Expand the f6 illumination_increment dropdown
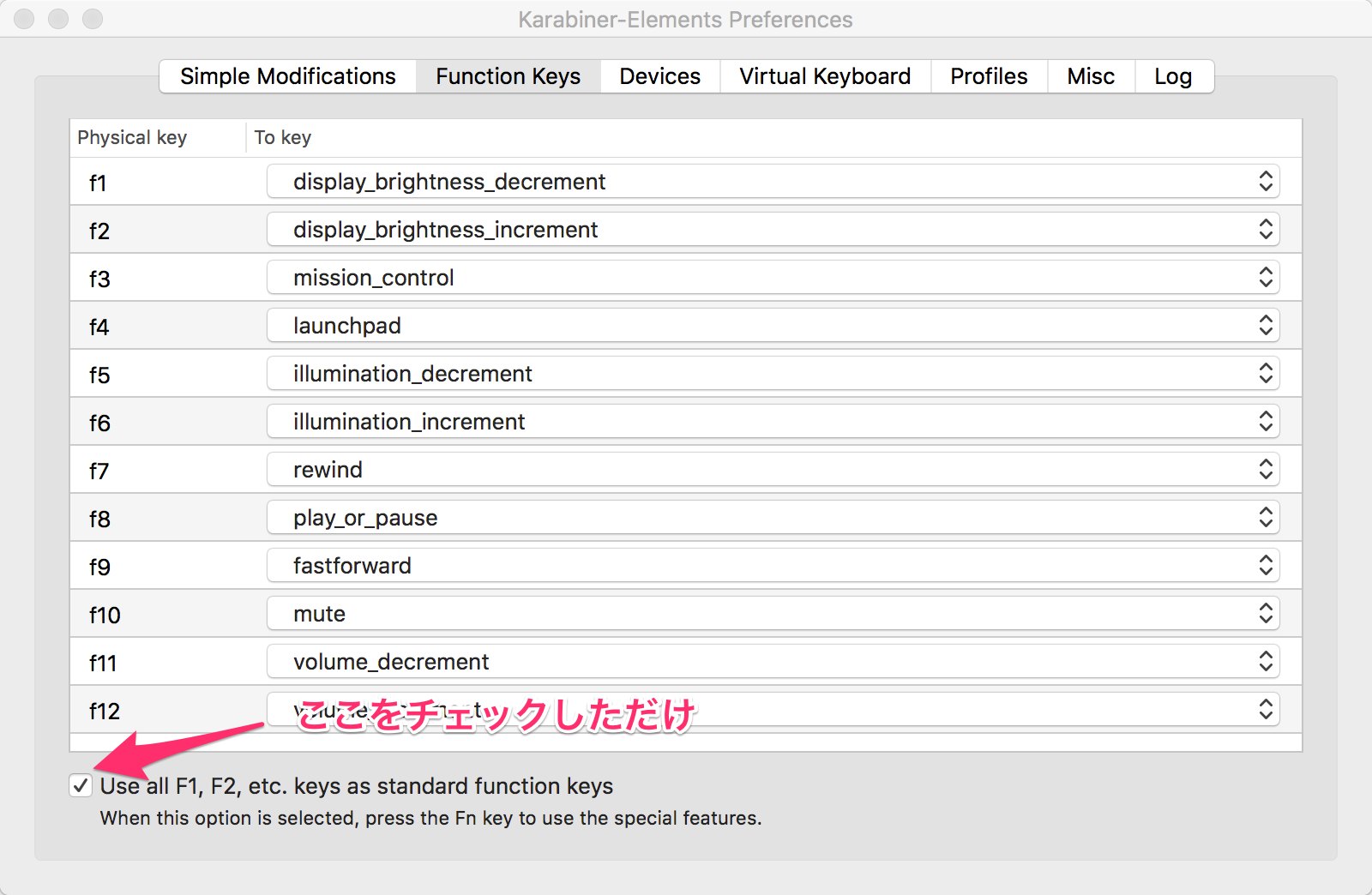Image resolution: width=1372 pixels, height=895 pixels. pos(773,422)
